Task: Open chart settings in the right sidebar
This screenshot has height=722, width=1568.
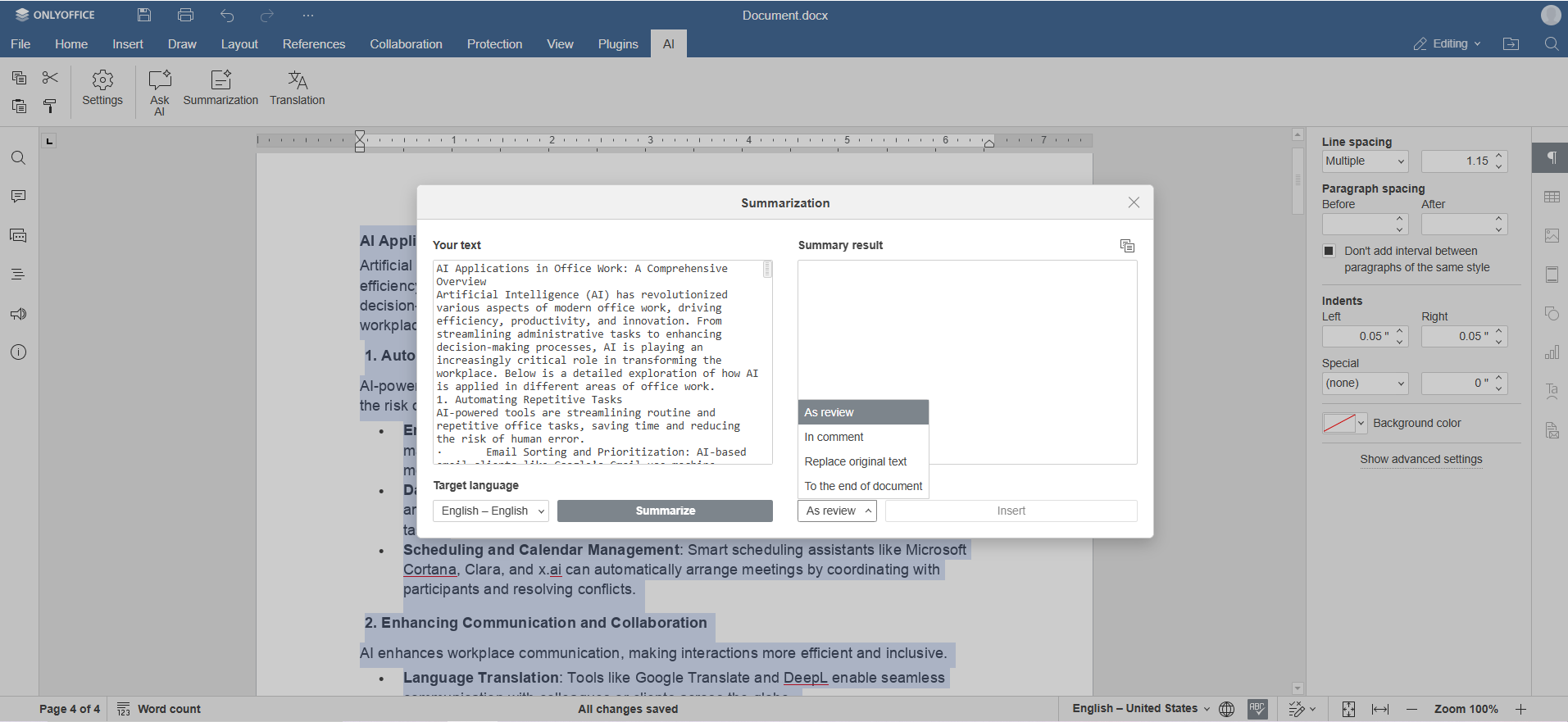Action: click(x=1552, y=352)
